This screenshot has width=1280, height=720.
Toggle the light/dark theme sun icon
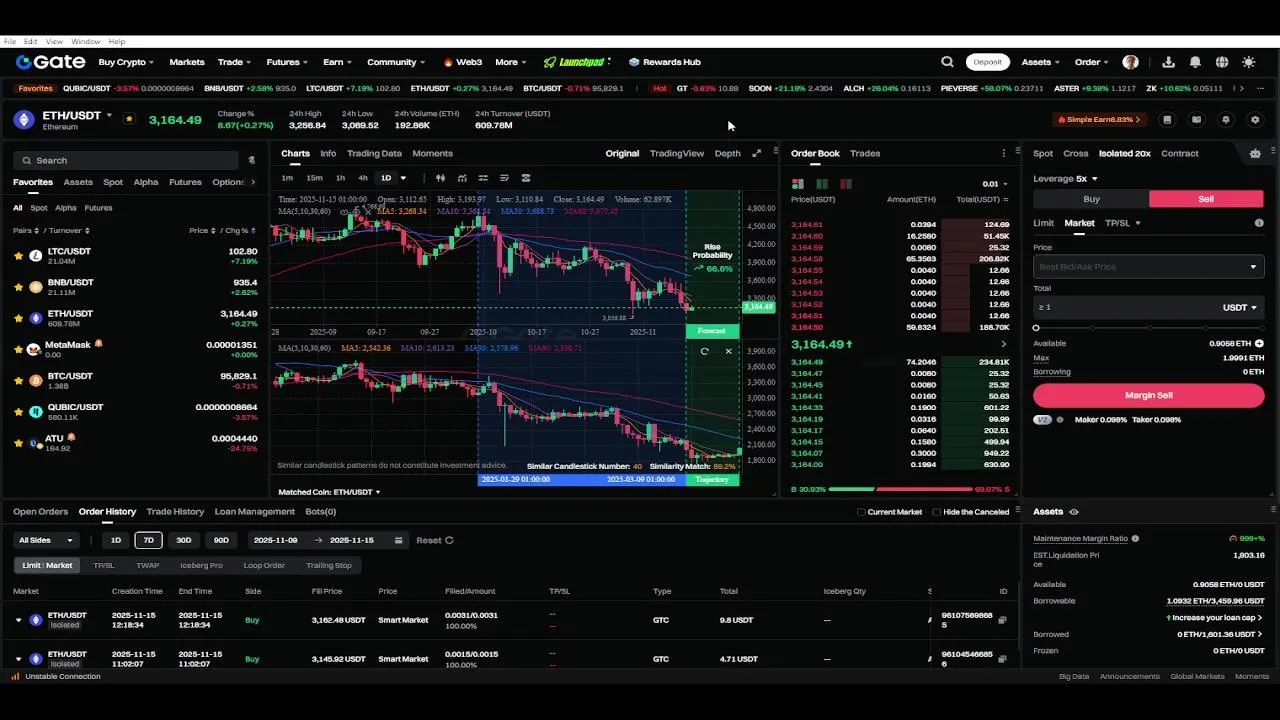(1248, 62)
